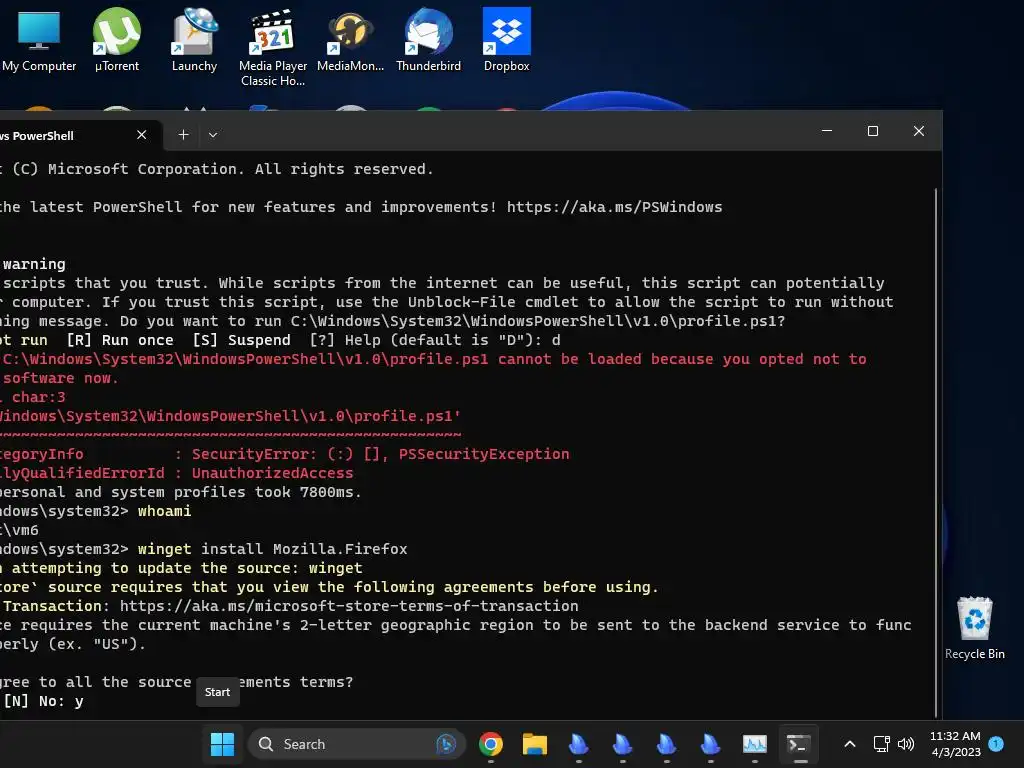
Task: Click the Windows Start button
Action: tap(222, 744)
